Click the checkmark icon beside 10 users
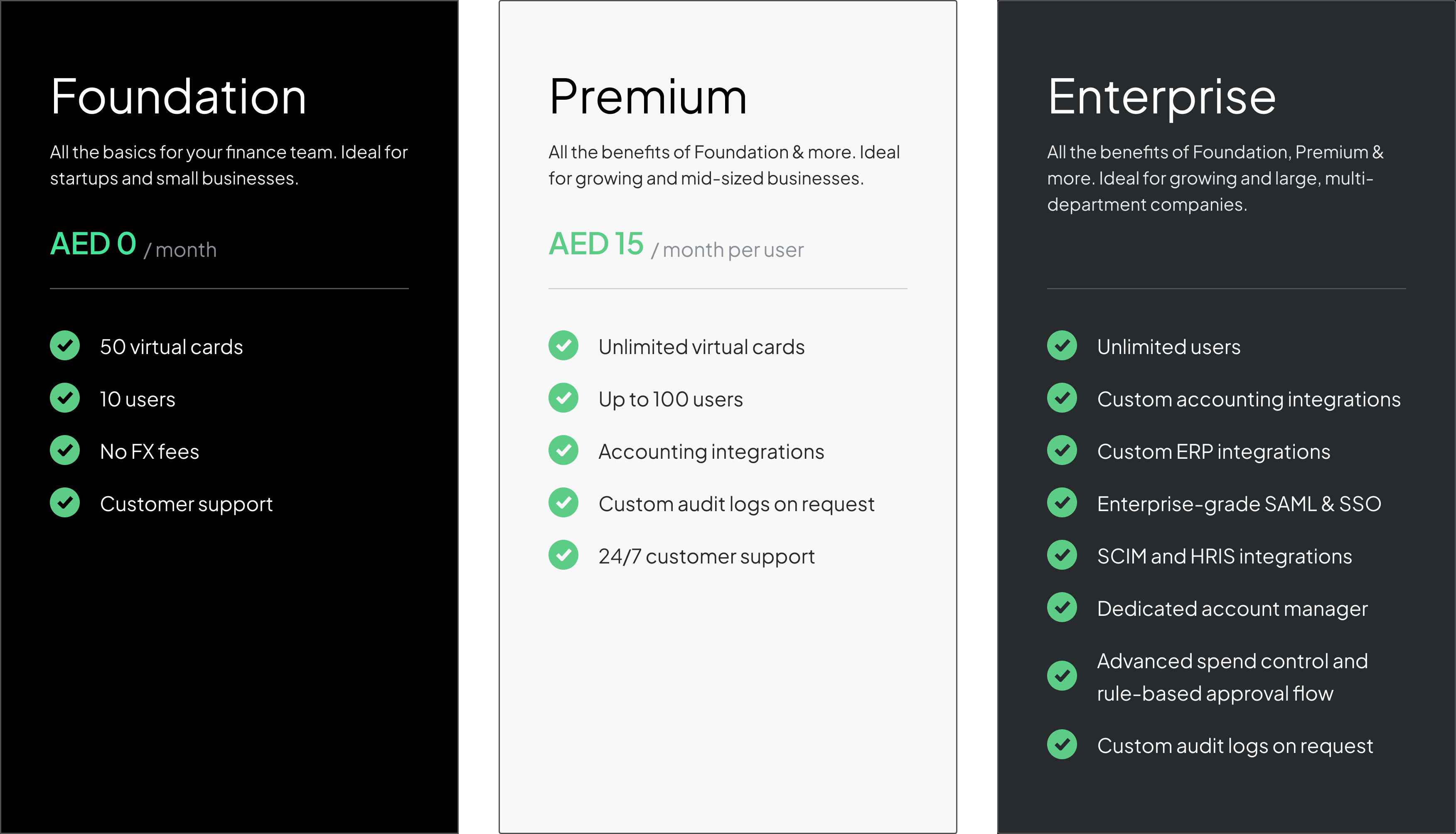The image size is (1456, 834). [x=65, y=398]
